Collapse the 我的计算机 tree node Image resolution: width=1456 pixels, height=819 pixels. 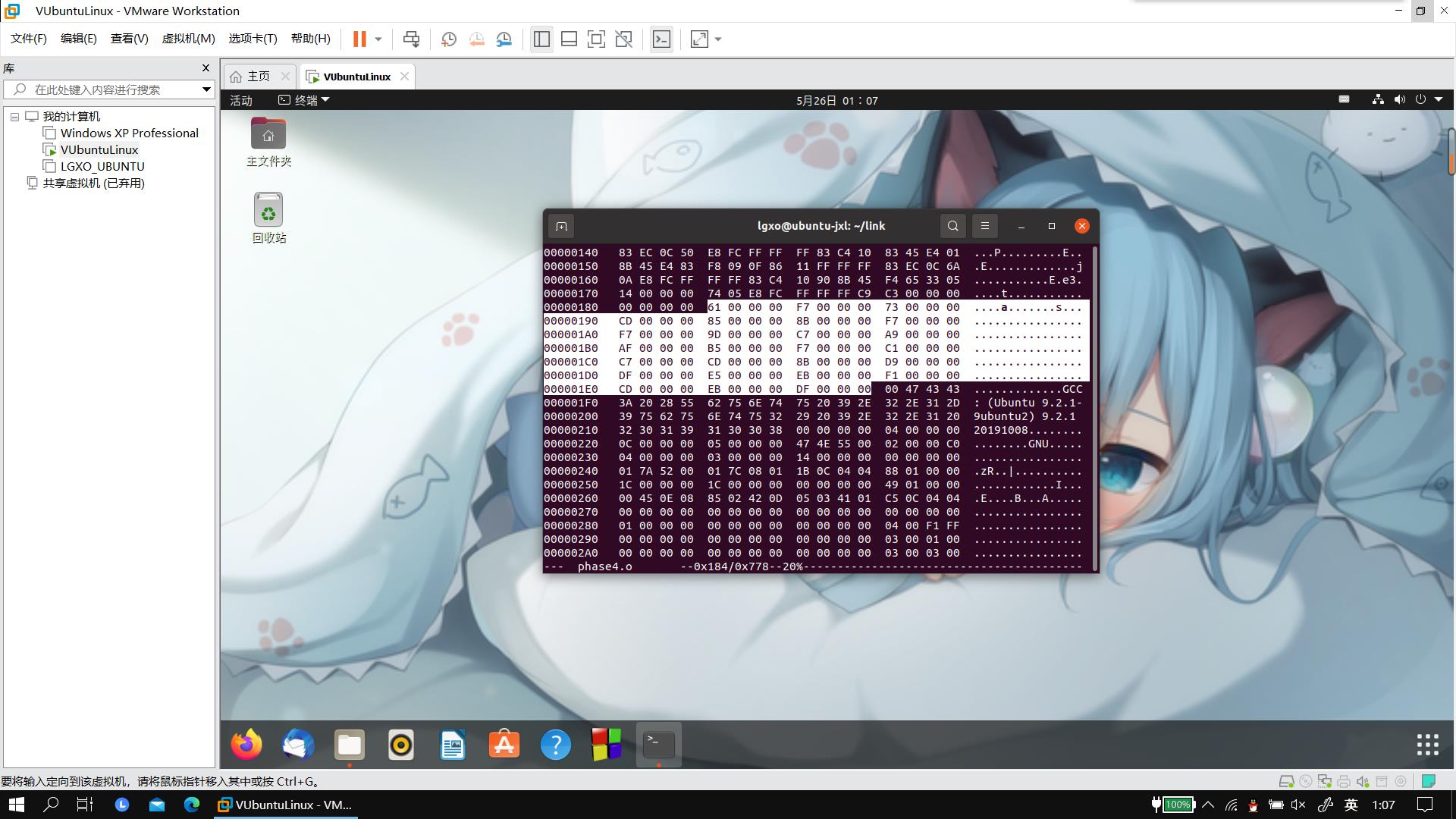tap(14, 117)
